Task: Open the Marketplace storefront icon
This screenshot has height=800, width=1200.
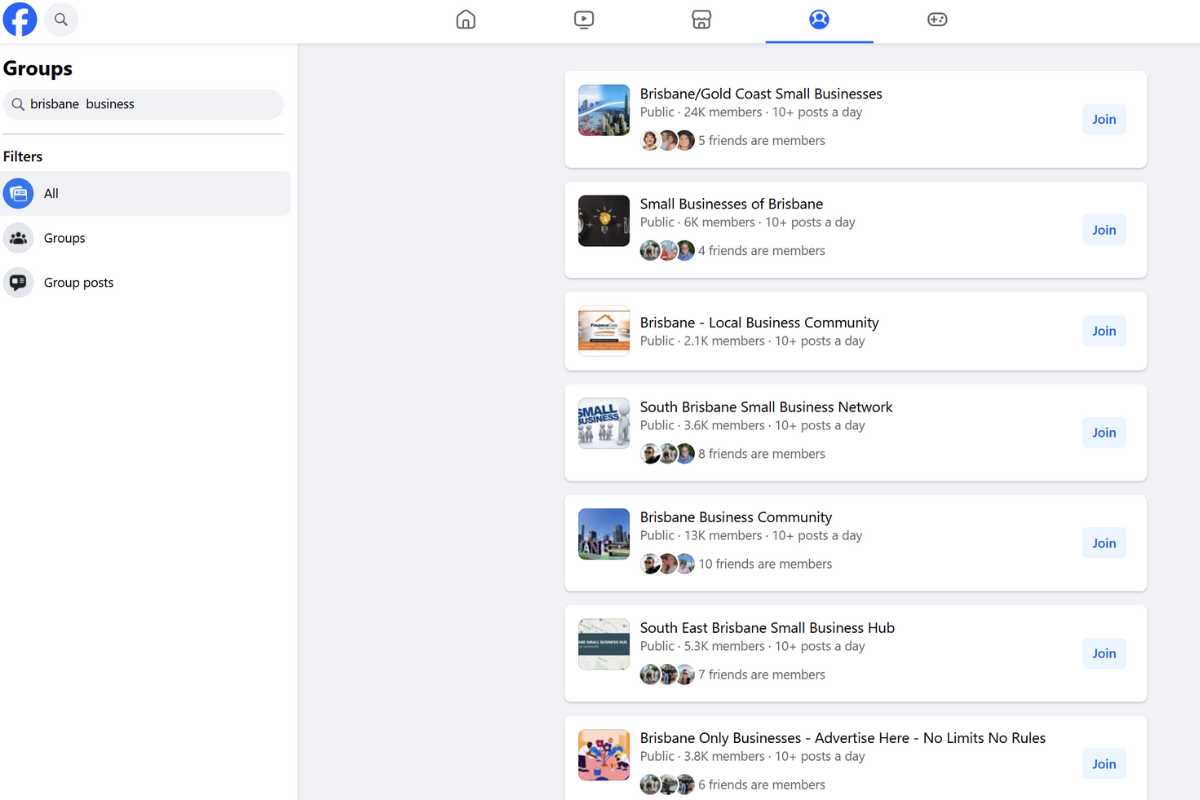Action: 701,19
